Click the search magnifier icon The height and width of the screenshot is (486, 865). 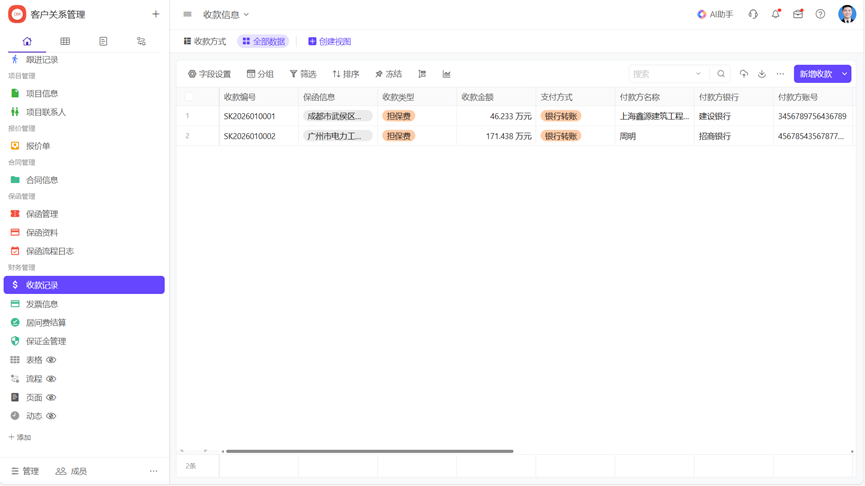click(x=721, y=74)
